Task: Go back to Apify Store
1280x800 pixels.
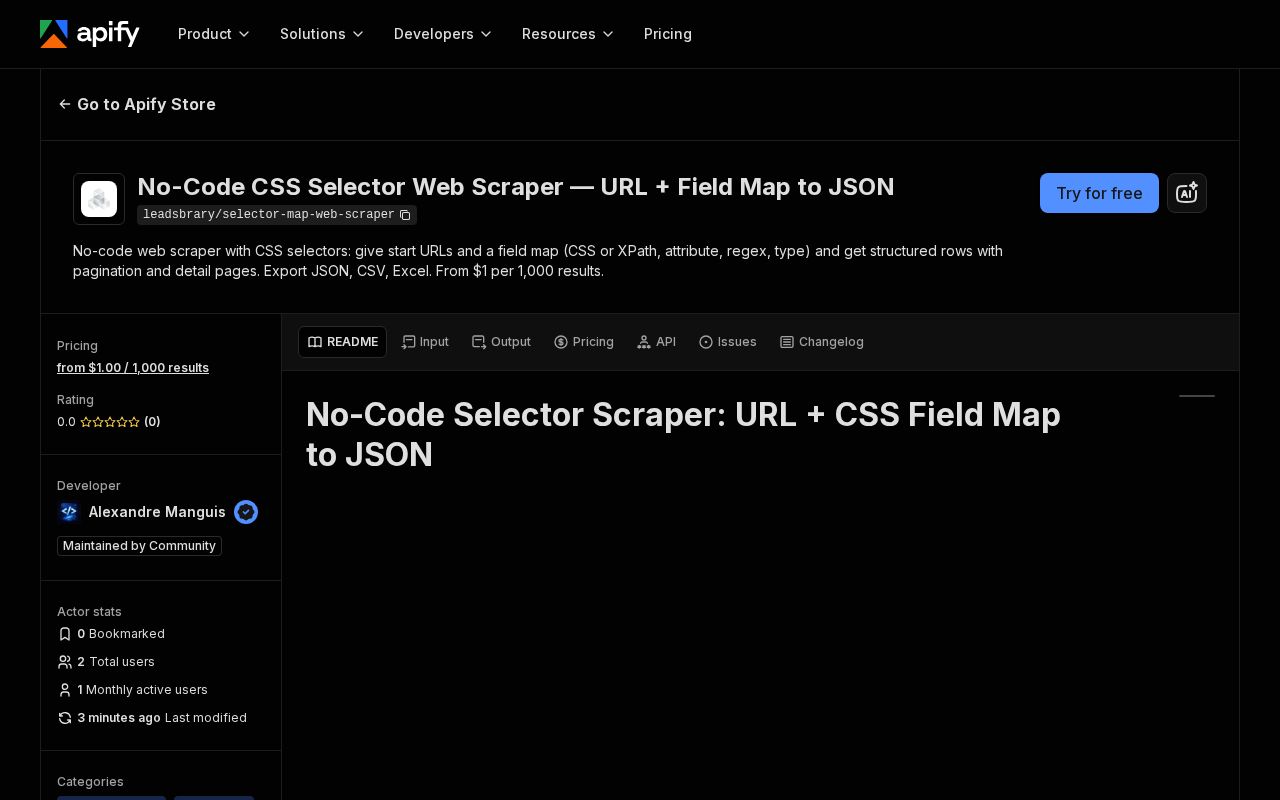Action: (137, 104)
